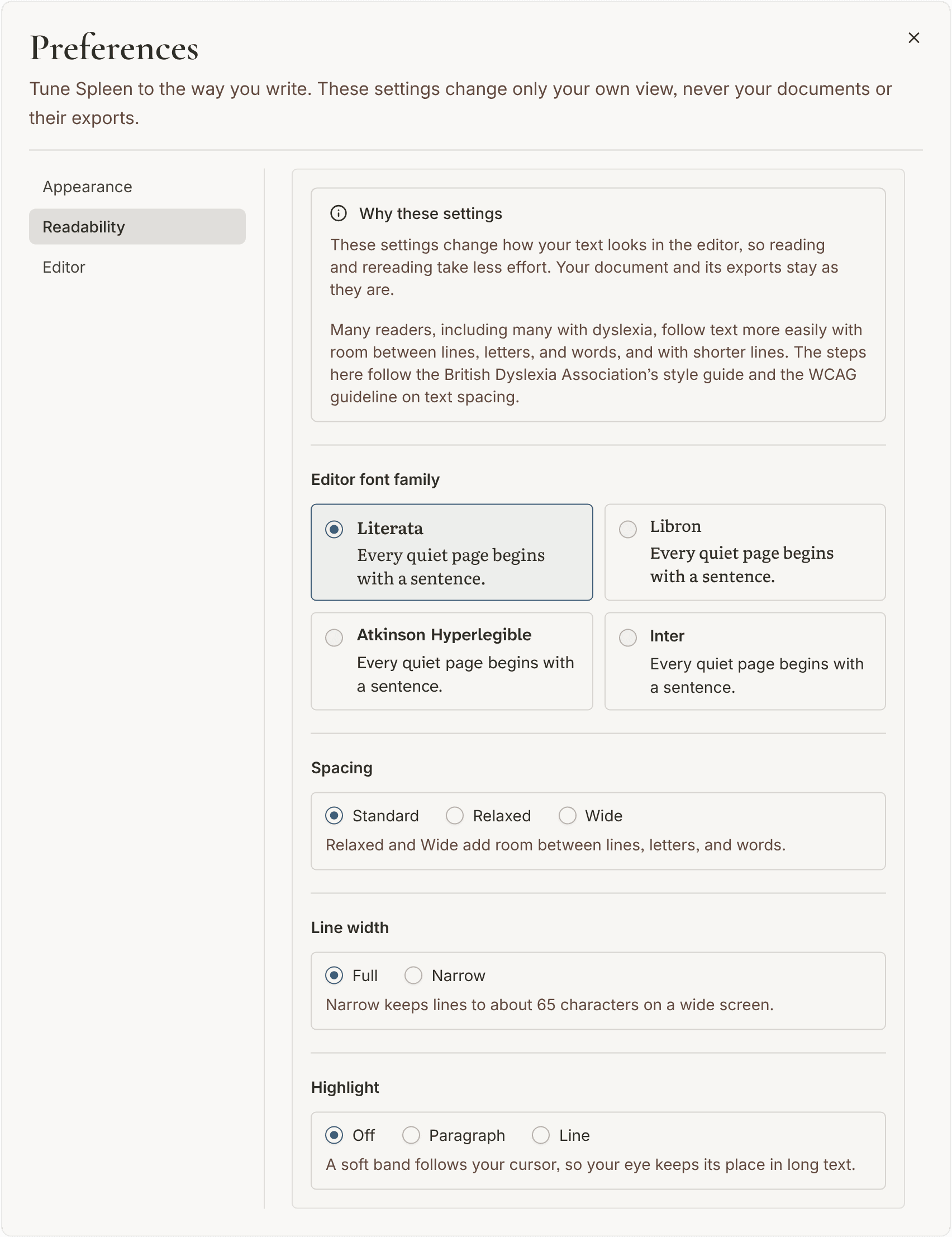The height and width of the screenshot is (1237, 952).
Task: Click the Inter sample sentence text
Action: pos(756,675)
